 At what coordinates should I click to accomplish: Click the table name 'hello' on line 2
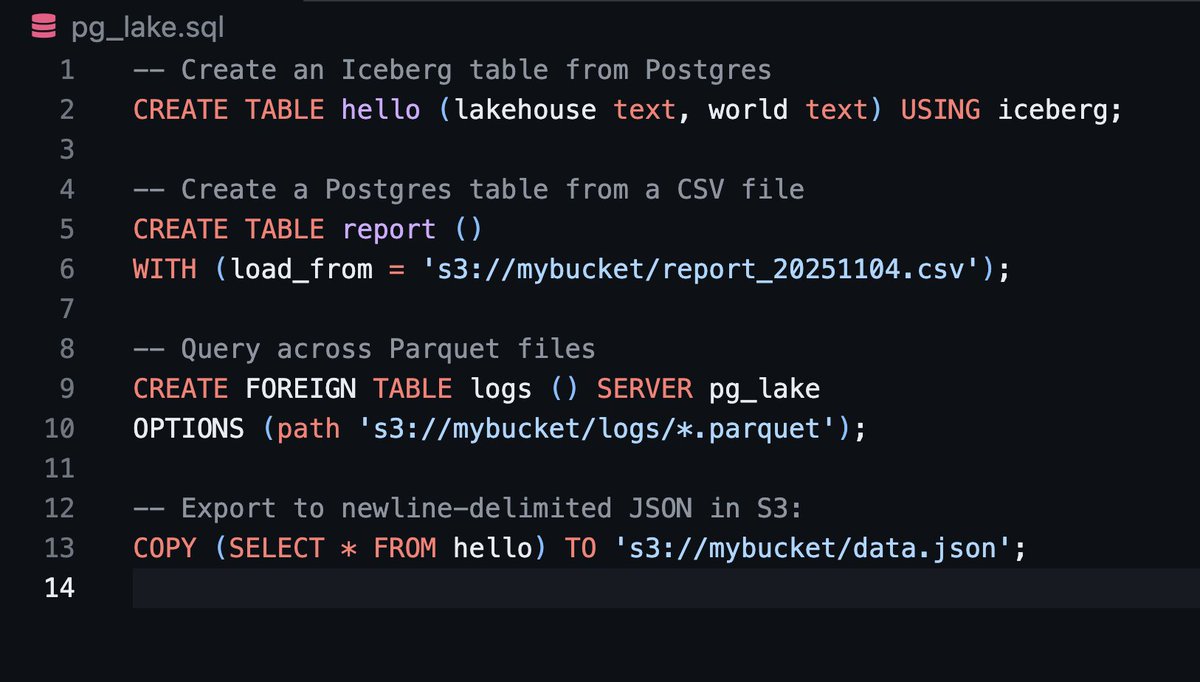(380, 110)
